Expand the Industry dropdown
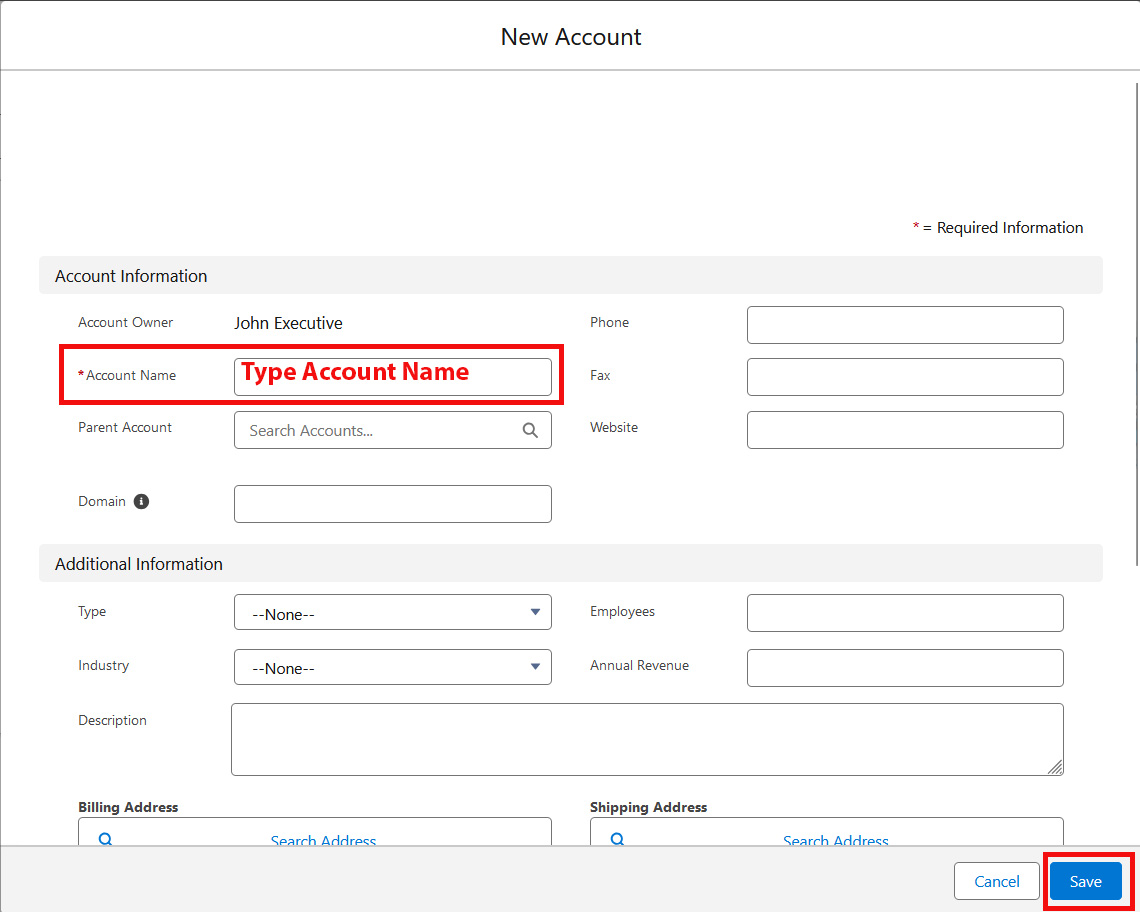Image resolution: width=1140 pixels, height=912 pixels. (392, 667)
